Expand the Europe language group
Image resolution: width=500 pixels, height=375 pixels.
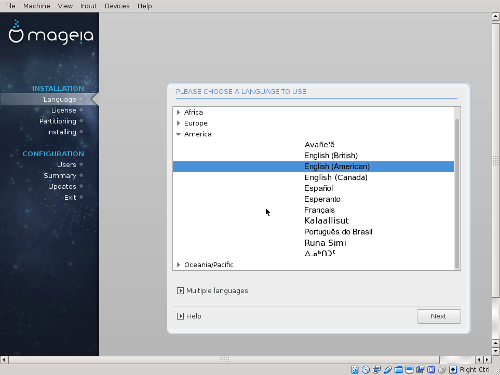(x=179, y=123)
